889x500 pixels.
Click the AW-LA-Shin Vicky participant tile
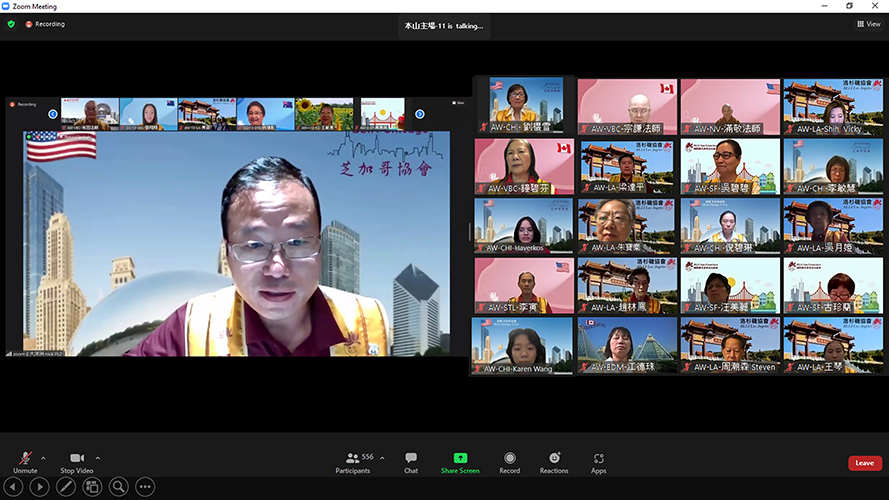(x=832, y=106)
